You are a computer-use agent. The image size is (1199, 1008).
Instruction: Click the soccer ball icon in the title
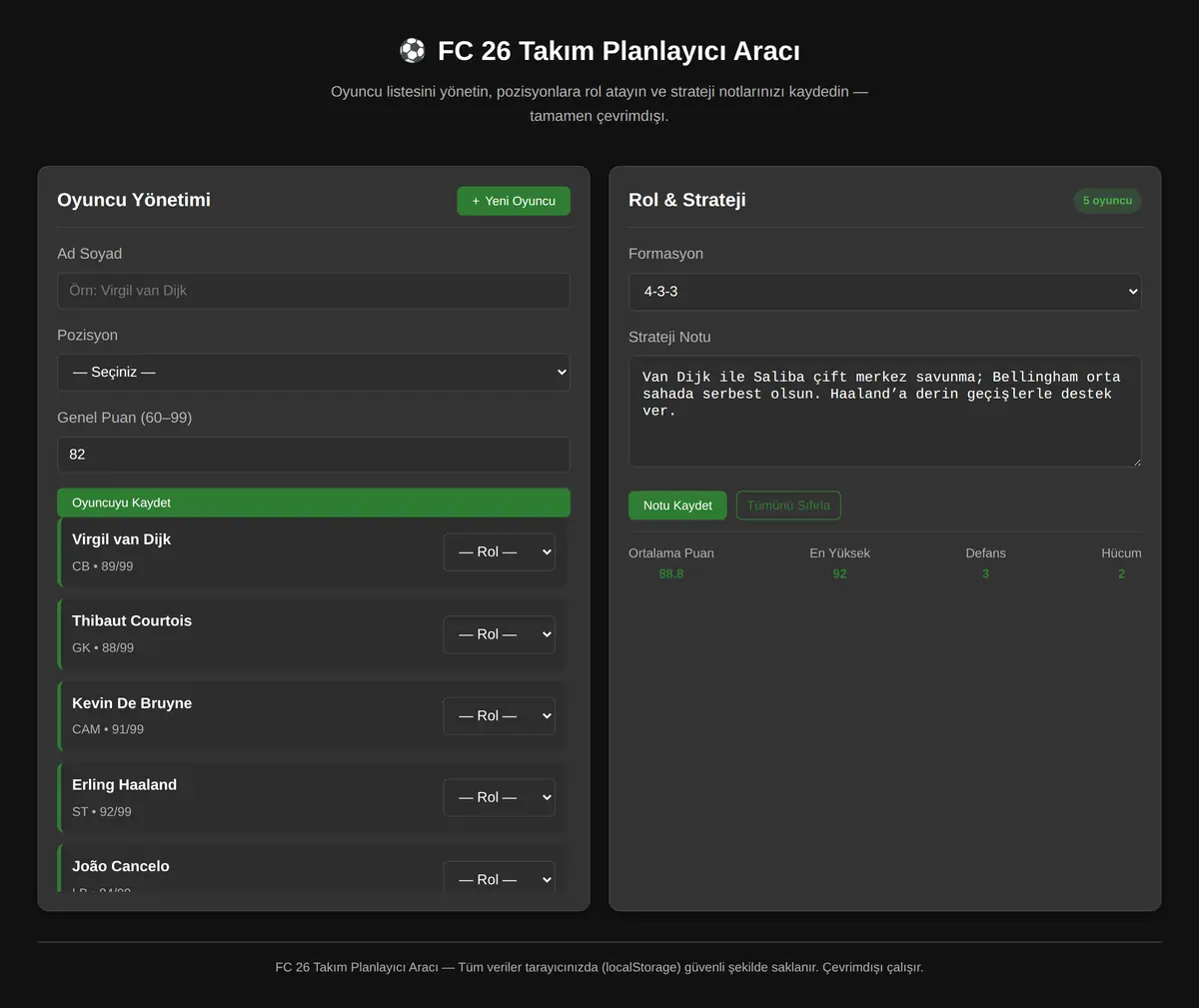412,51
